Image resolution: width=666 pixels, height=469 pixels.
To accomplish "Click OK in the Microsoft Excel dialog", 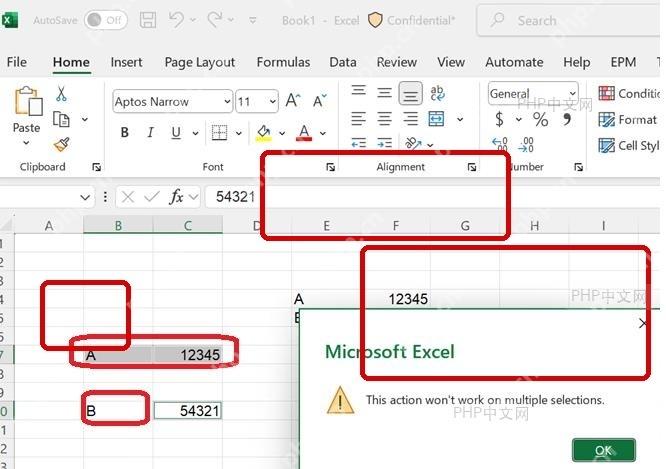I will point(604,450).
